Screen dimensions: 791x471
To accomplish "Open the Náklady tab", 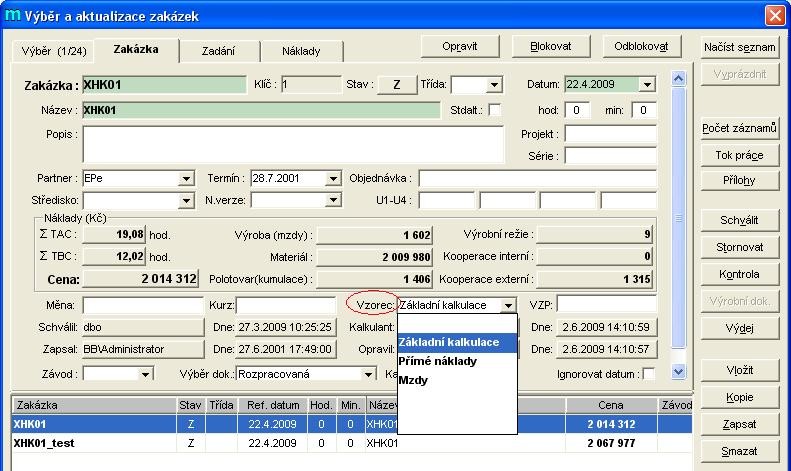I will pyautogui.click(x=301, y=51).
